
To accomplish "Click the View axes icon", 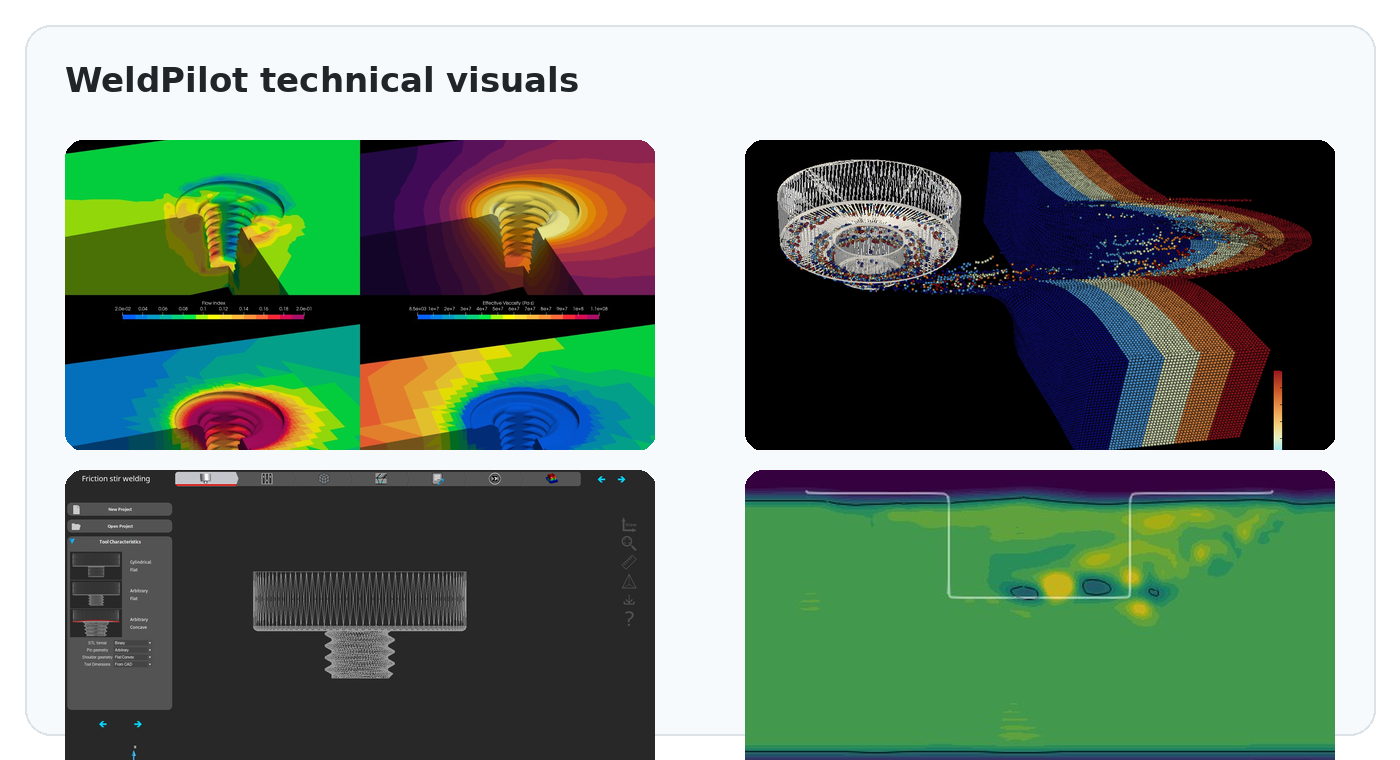I will point(629,525).
